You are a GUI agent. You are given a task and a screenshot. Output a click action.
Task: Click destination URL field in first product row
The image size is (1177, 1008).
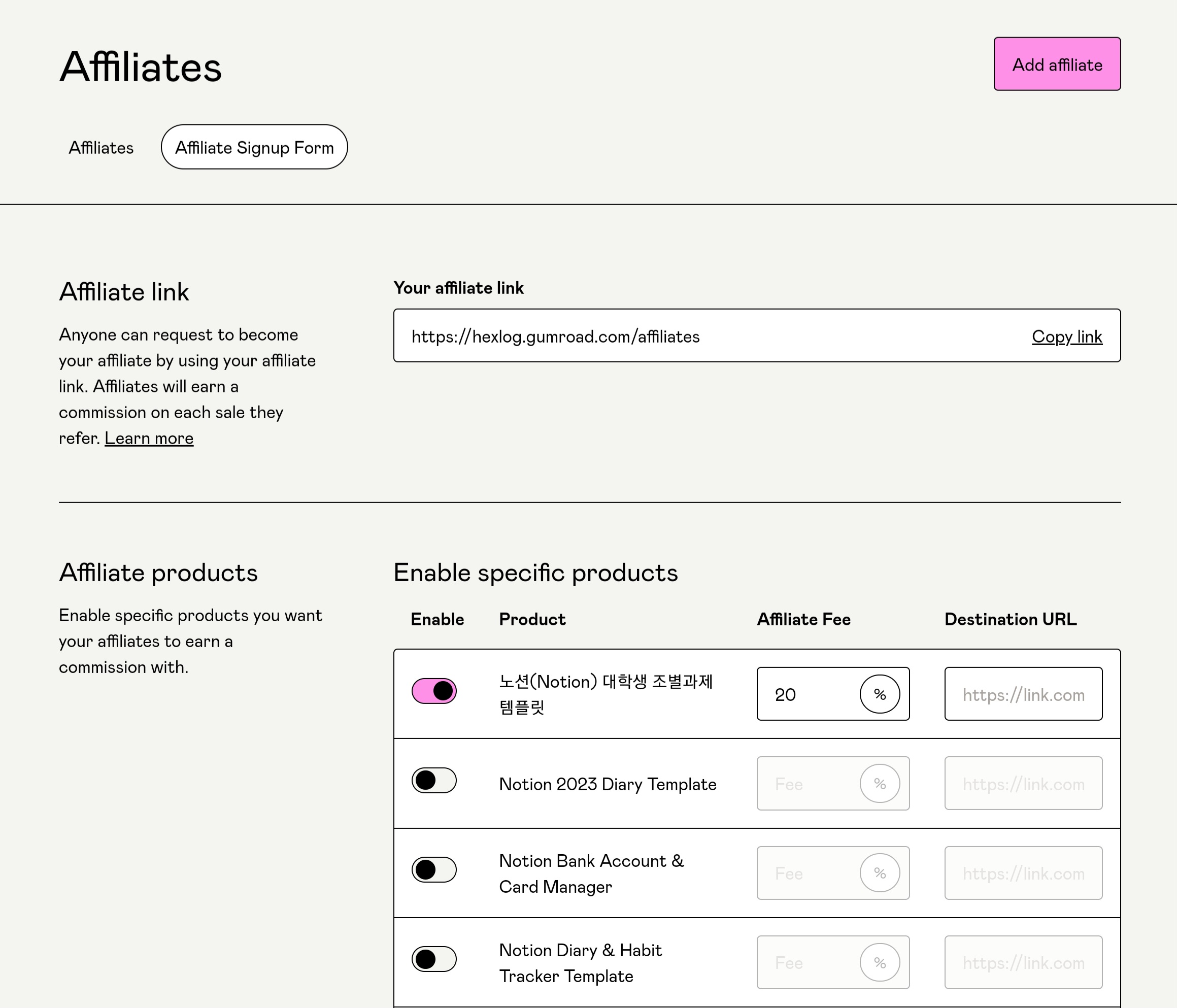[1023, 694]
